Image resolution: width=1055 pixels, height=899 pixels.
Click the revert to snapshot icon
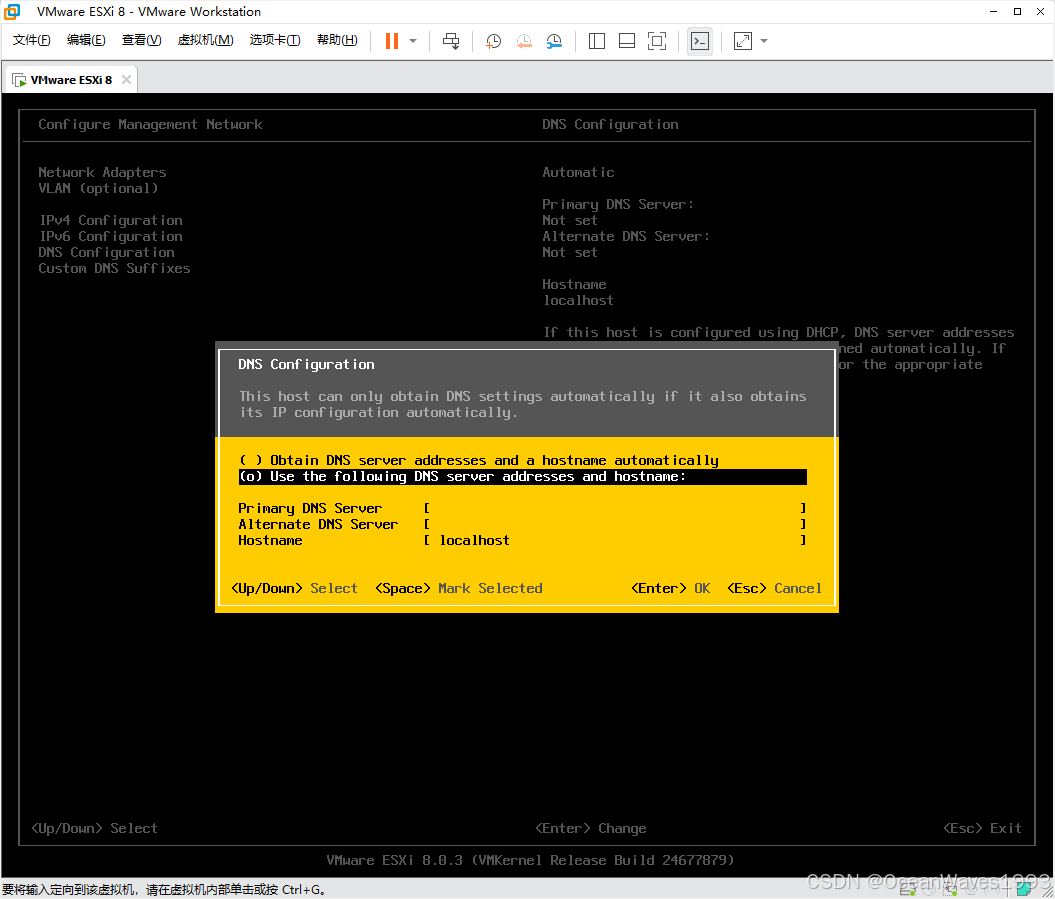pyautogui.click(x=524, y=41)
